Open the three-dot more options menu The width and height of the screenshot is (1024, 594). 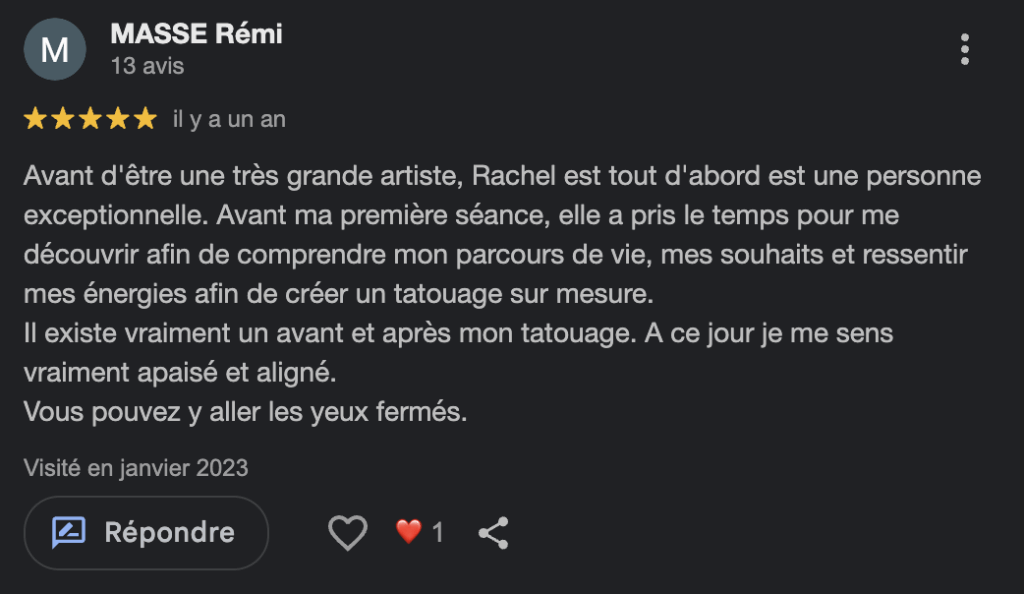point(964,49)
